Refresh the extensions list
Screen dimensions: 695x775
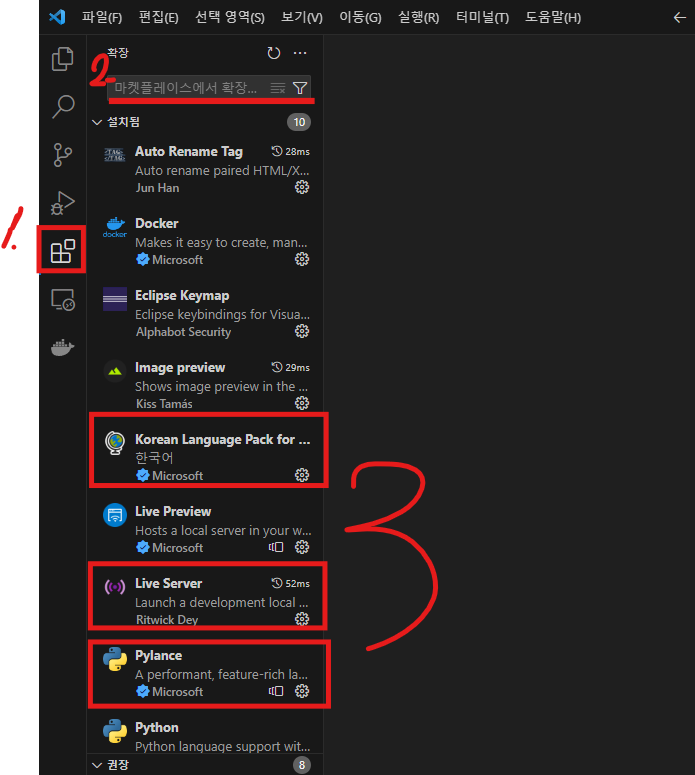point(273,53)
